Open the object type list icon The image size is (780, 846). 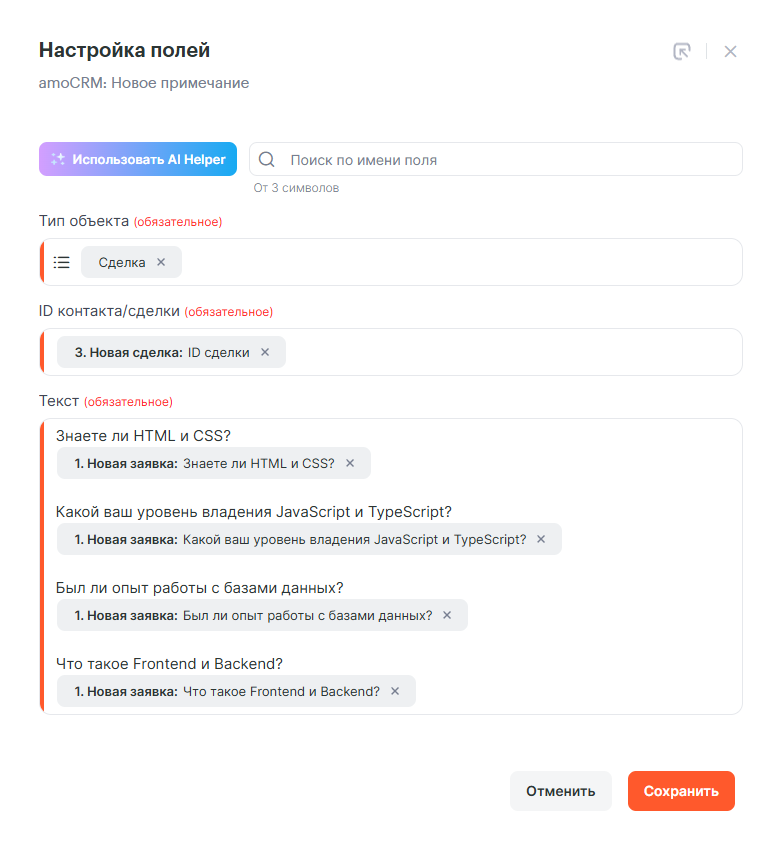point(62,262)
